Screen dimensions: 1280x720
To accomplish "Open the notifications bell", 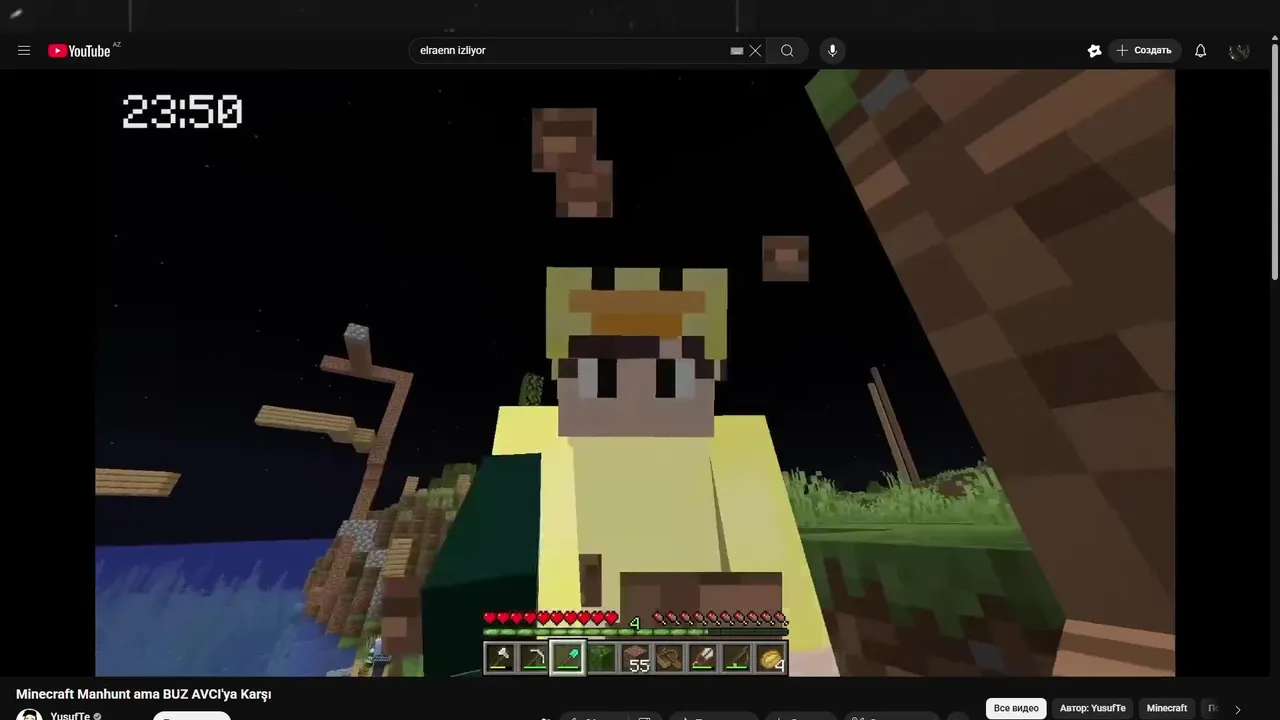I will (x=1200, y=51).
